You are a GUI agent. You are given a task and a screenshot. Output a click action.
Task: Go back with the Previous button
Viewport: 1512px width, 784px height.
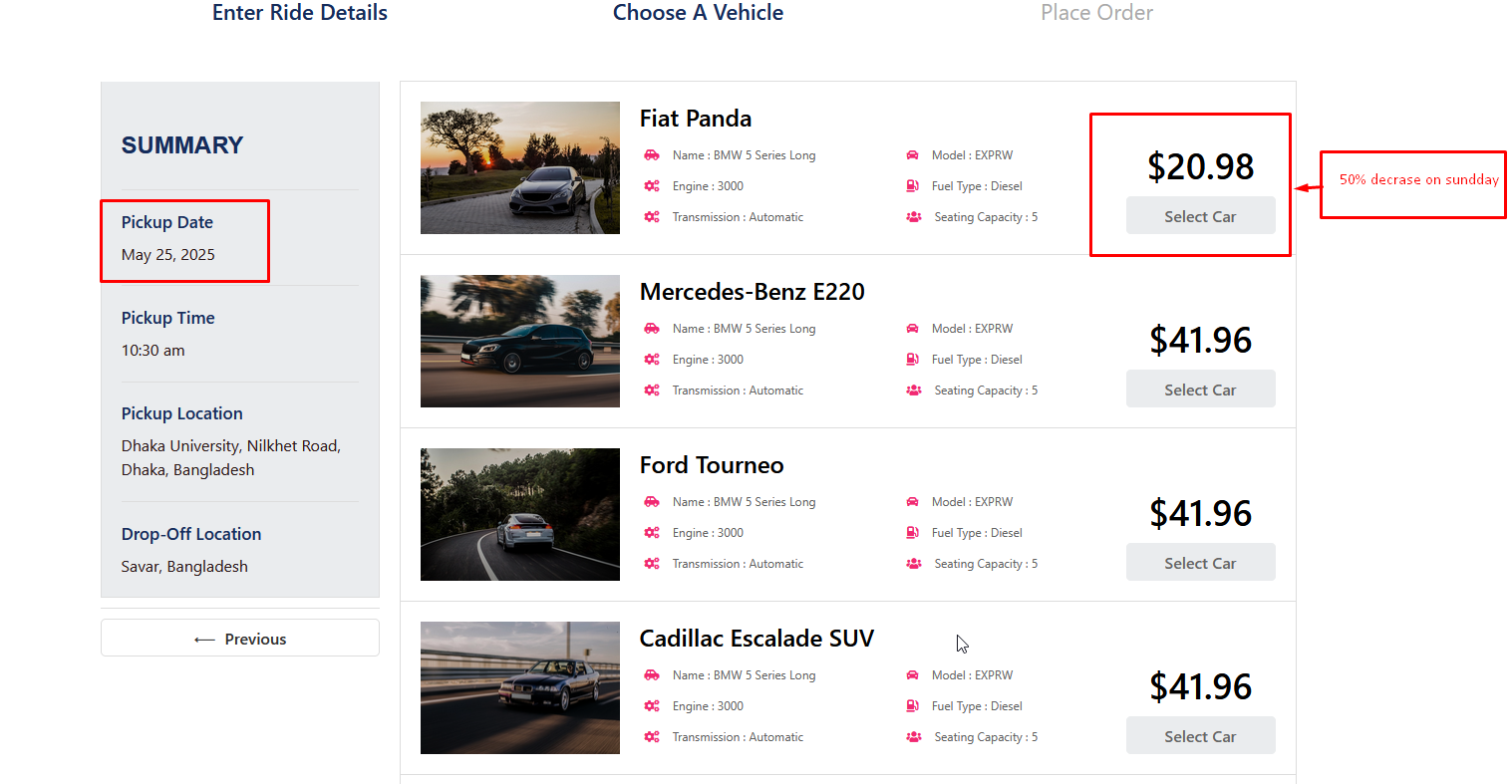[x=240, y=639]
